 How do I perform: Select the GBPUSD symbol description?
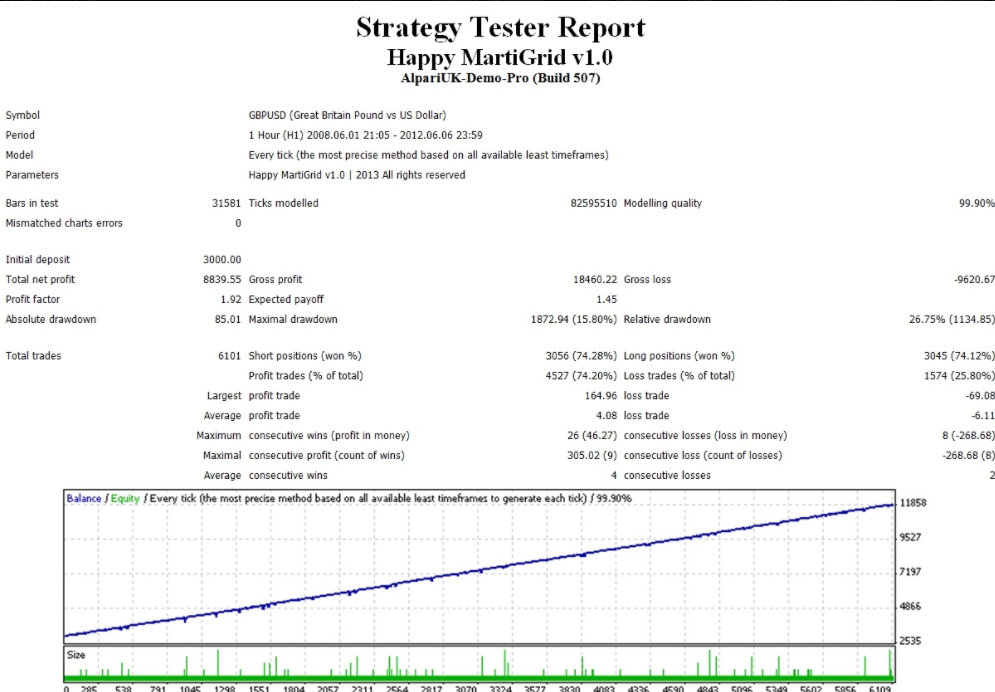click(347, 115)
